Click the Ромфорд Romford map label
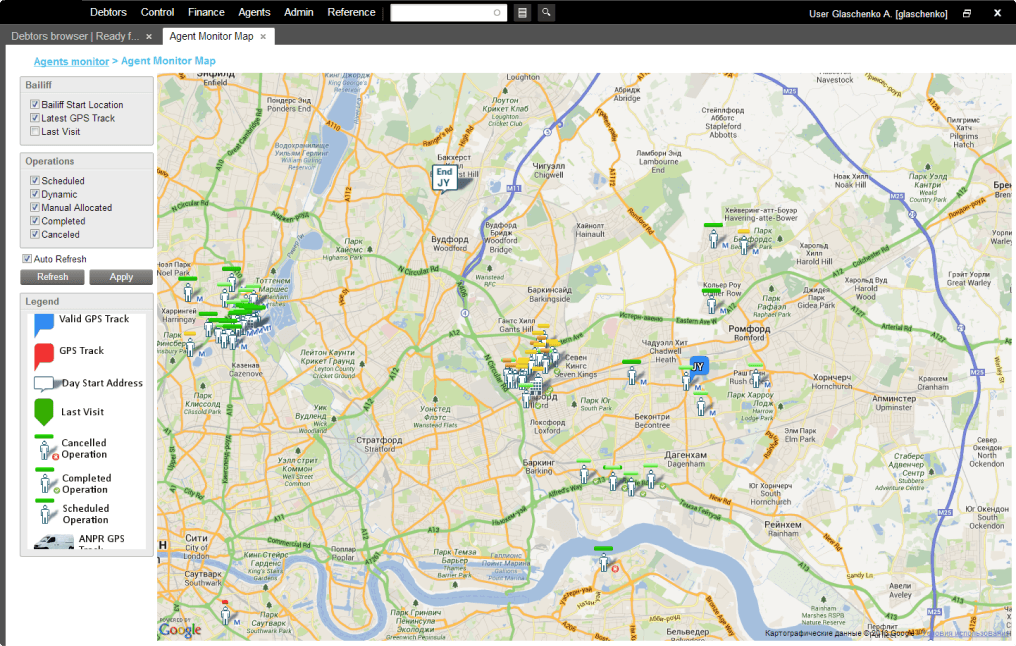Screen dimensions: 1016x646 click(749, 332)
